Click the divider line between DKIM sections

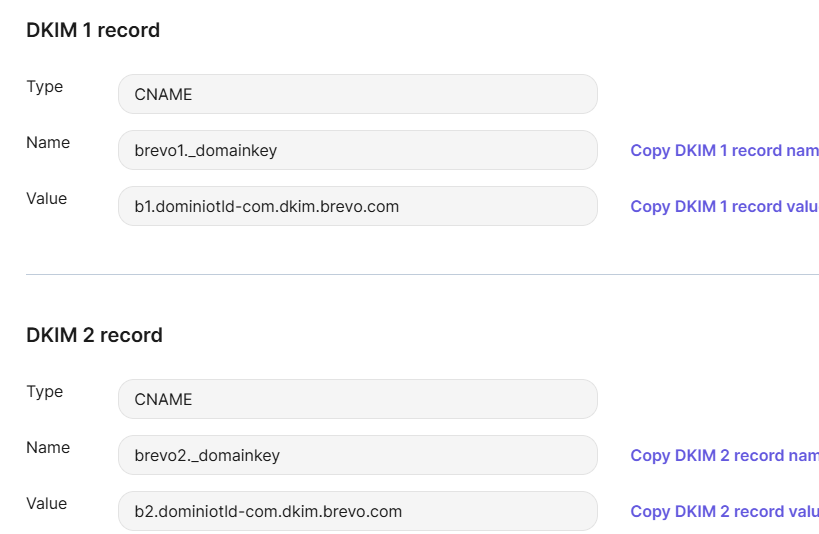[422, 274]
